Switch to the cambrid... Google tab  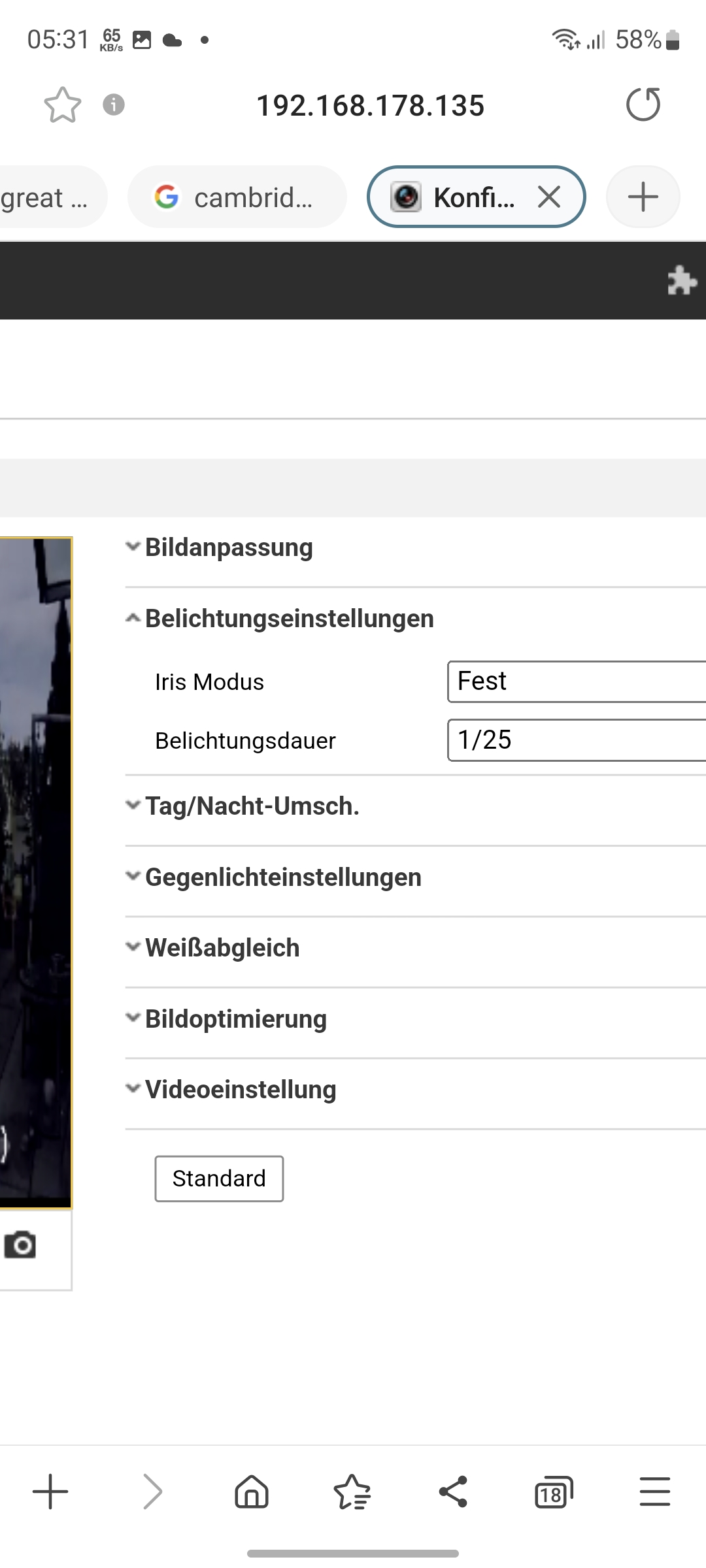(237, 197)
